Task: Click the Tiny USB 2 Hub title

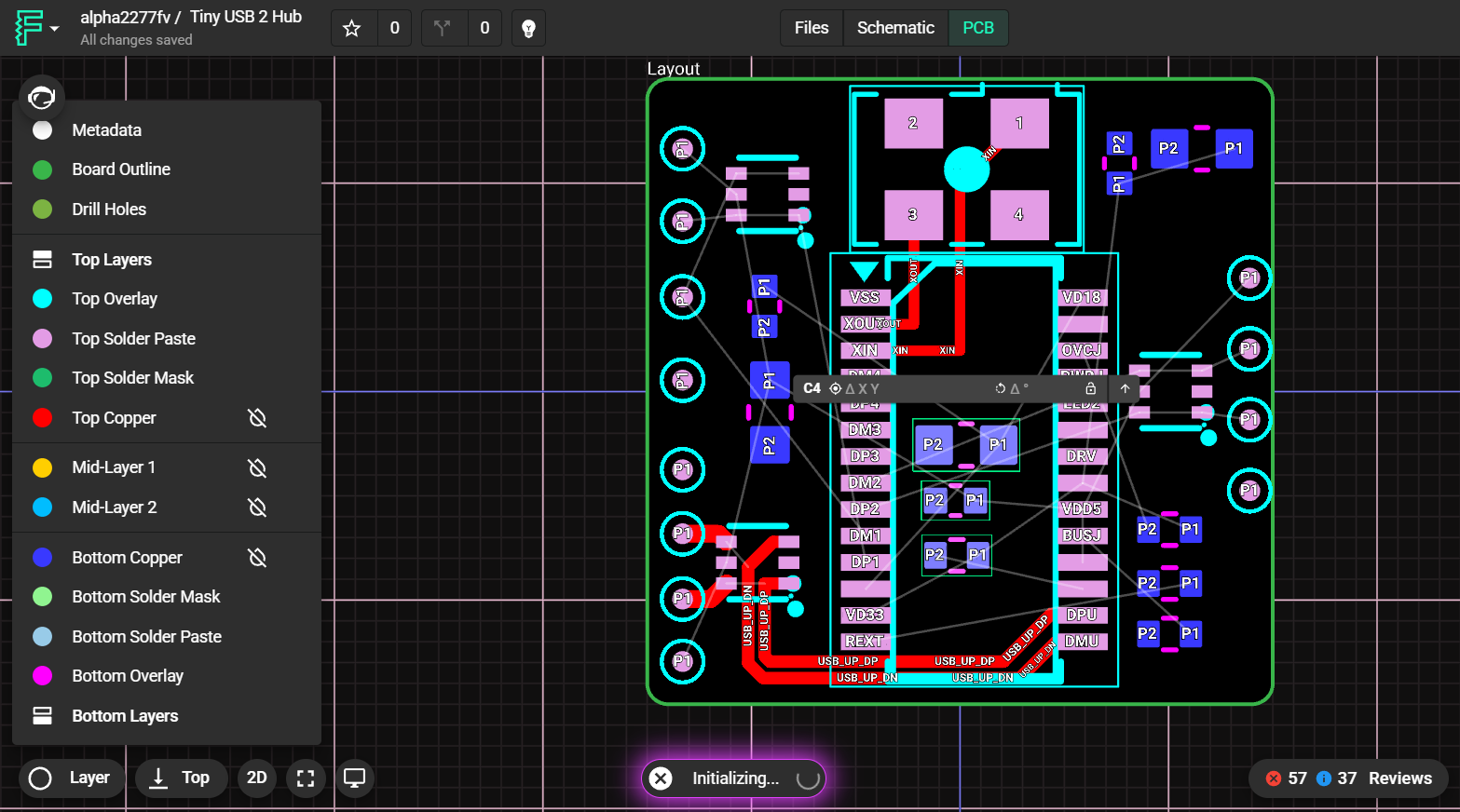Action: (246, 18)
